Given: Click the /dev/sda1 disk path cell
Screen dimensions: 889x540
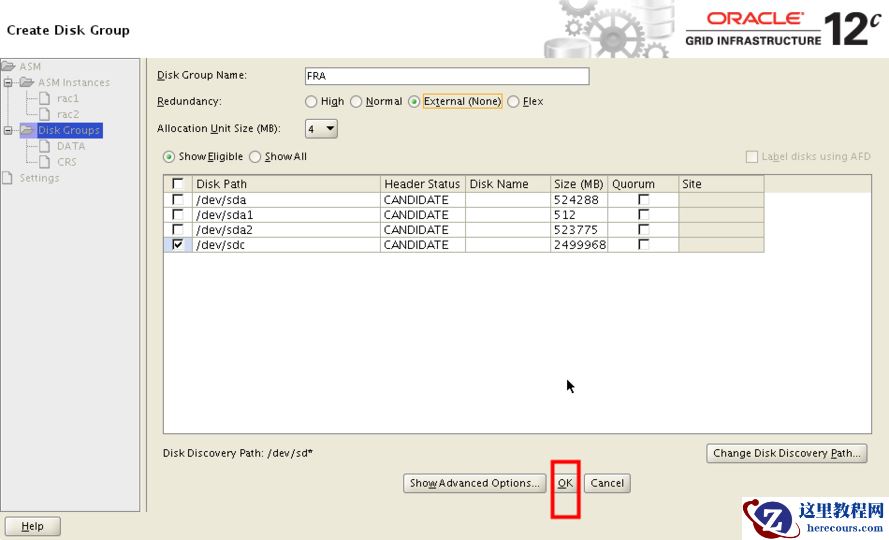Looking at the screenshot, I should pyautogui.click(x=286, y=215).
